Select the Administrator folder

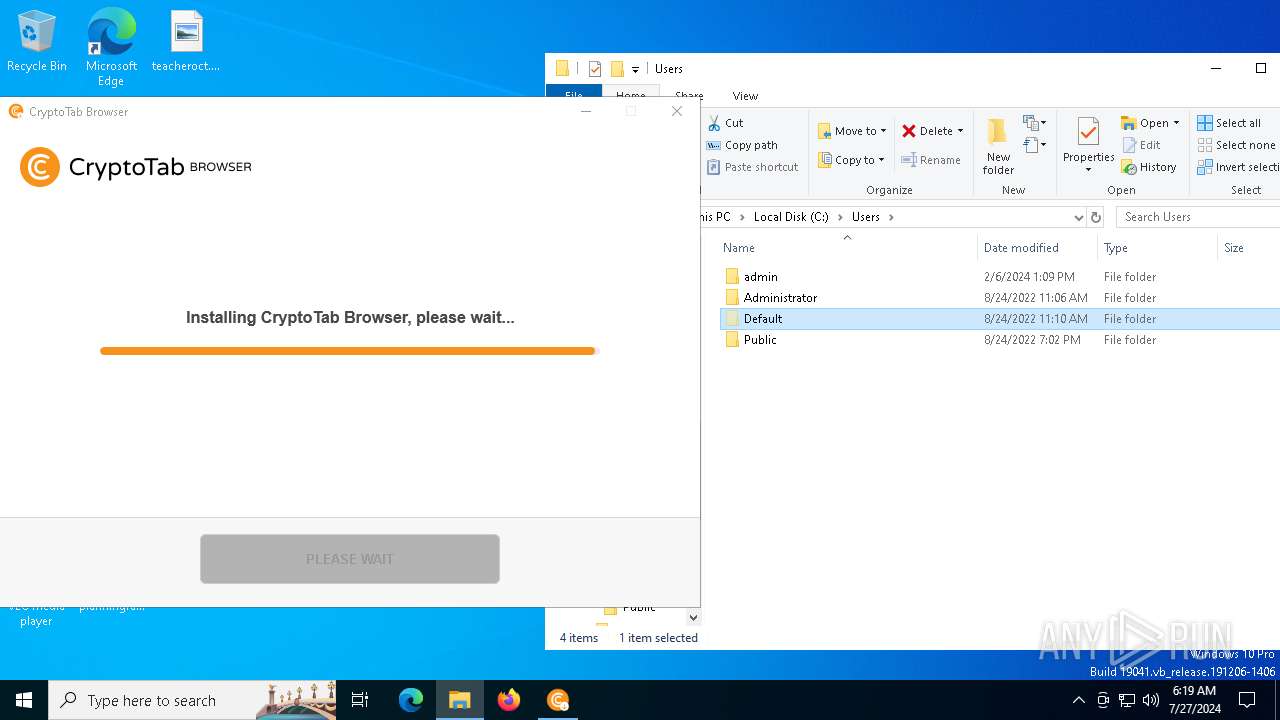pos(771,298)
